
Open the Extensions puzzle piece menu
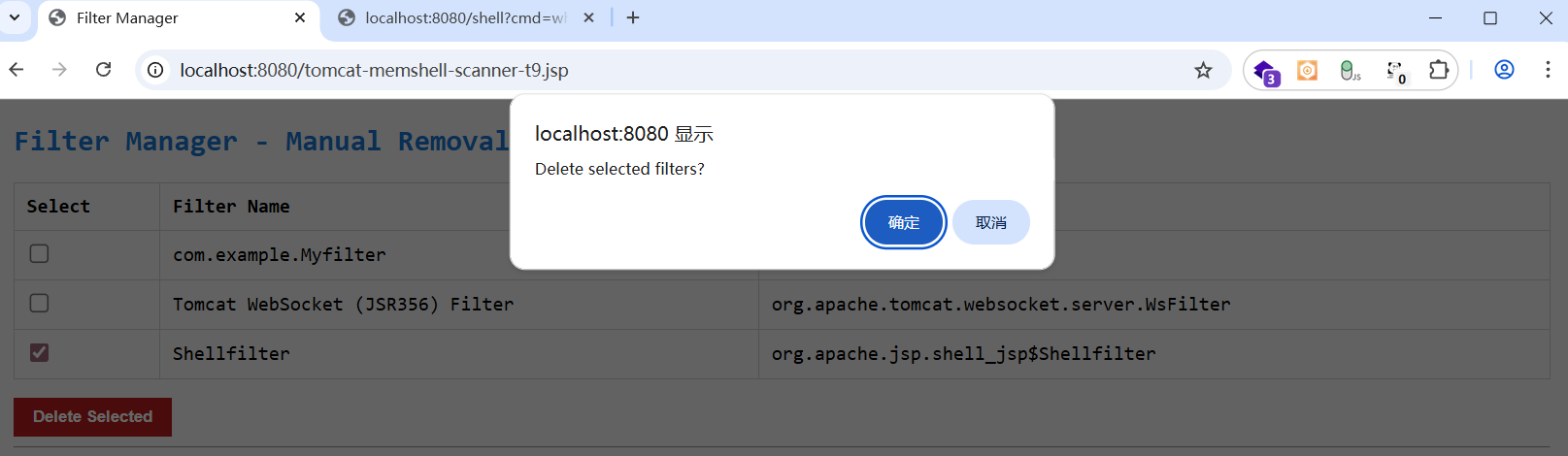(1438, 70)
